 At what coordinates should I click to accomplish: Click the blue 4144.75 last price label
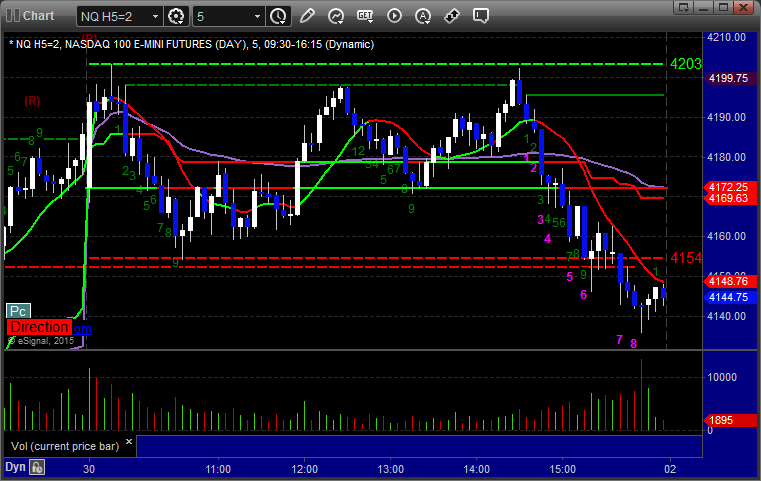[x=729, y=297]
